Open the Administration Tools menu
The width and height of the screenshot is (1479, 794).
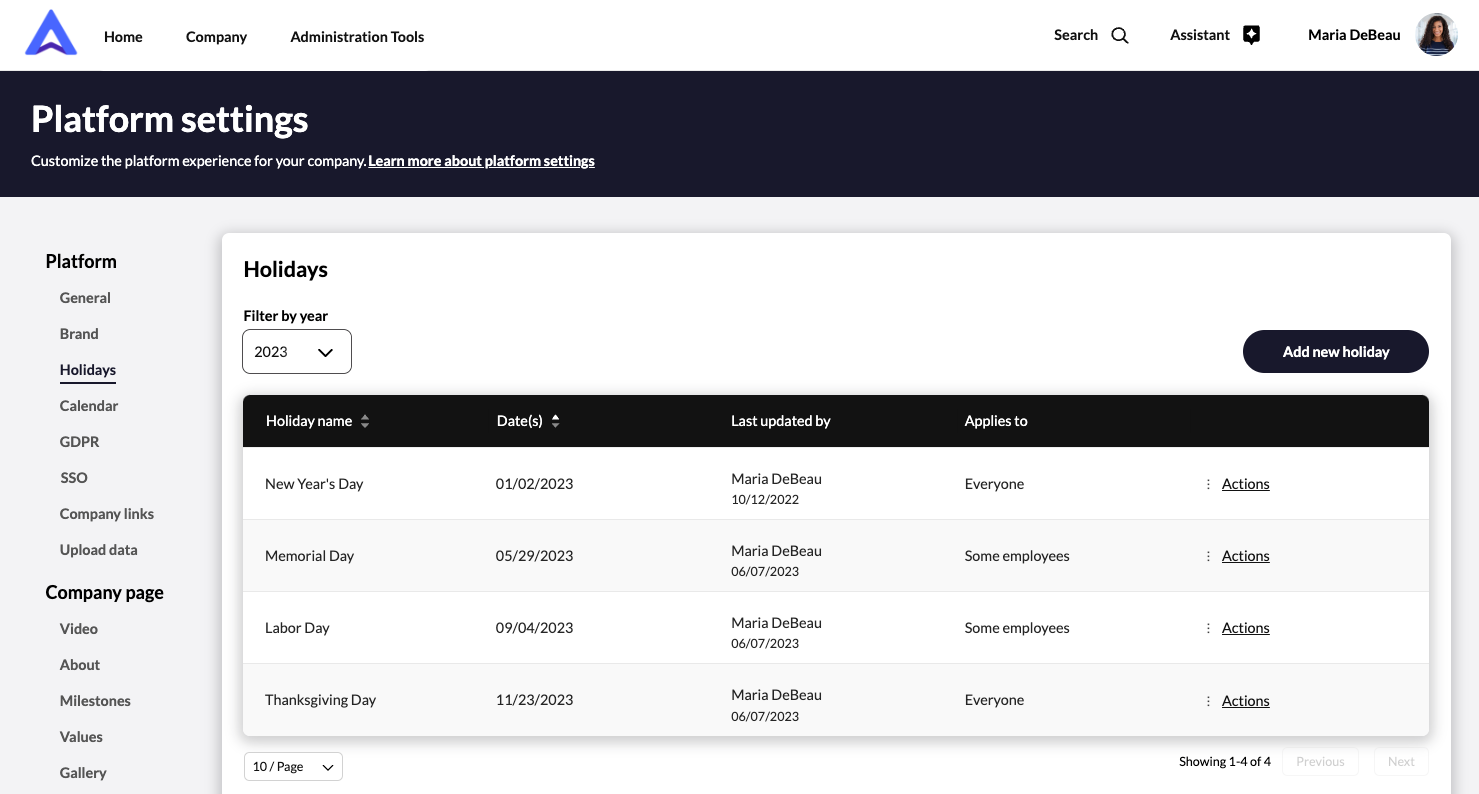pyautogui.click(x=357, y=37)
